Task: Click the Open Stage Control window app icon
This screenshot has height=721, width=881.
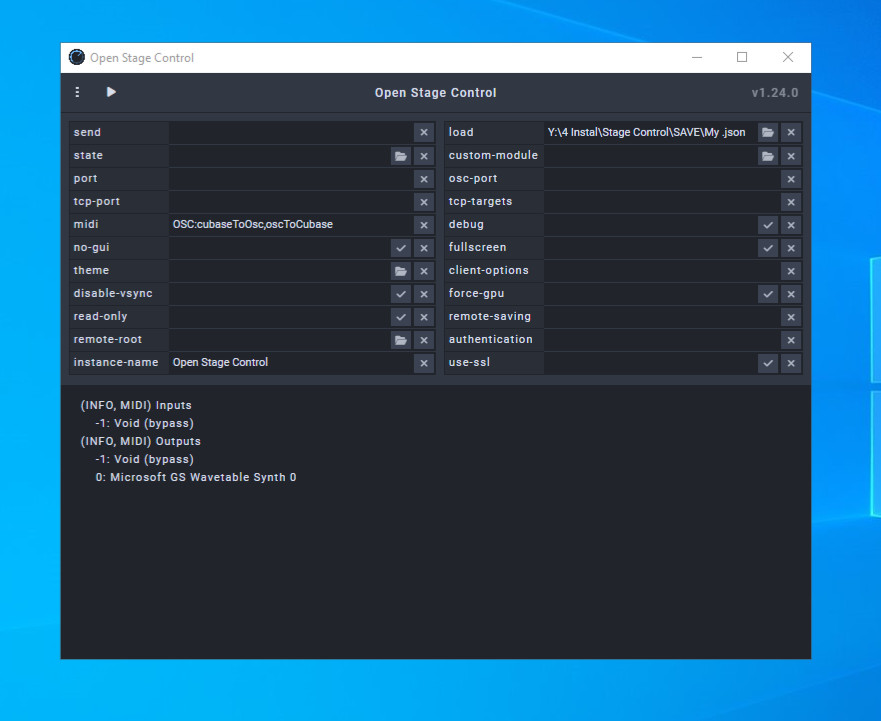Action: pyautogui.click(x=76, y=57)
